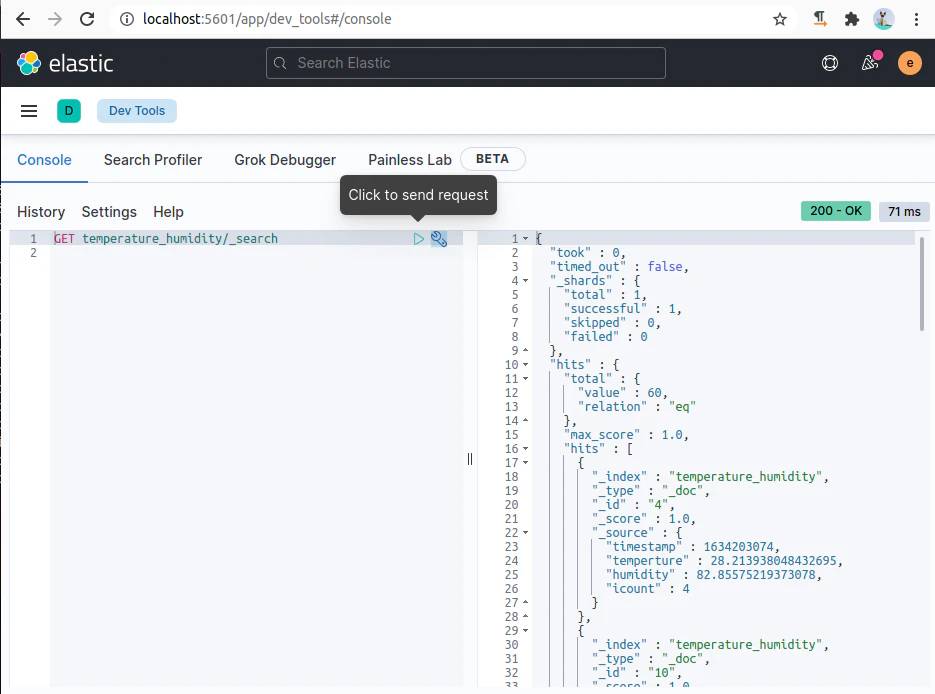Click the browser forward arrow
935x694 pixels.
[55, 19]
